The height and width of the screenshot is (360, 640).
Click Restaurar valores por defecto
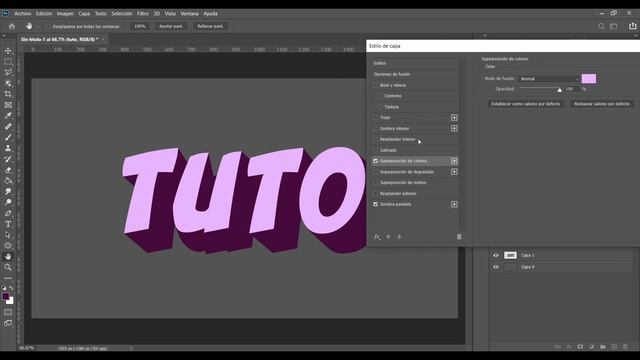click(602, 104)
